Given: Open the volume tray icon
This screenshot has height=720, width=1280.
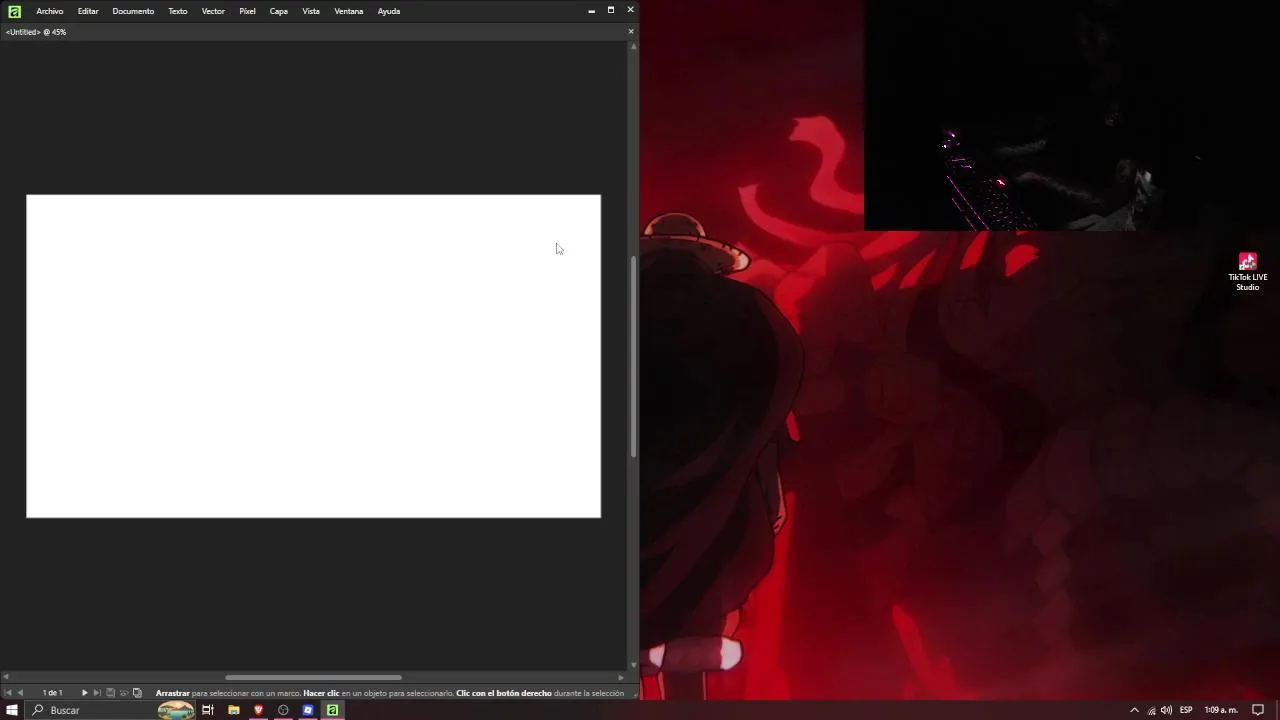Looking at the screenshot, I should click(x=1166, y=710).
